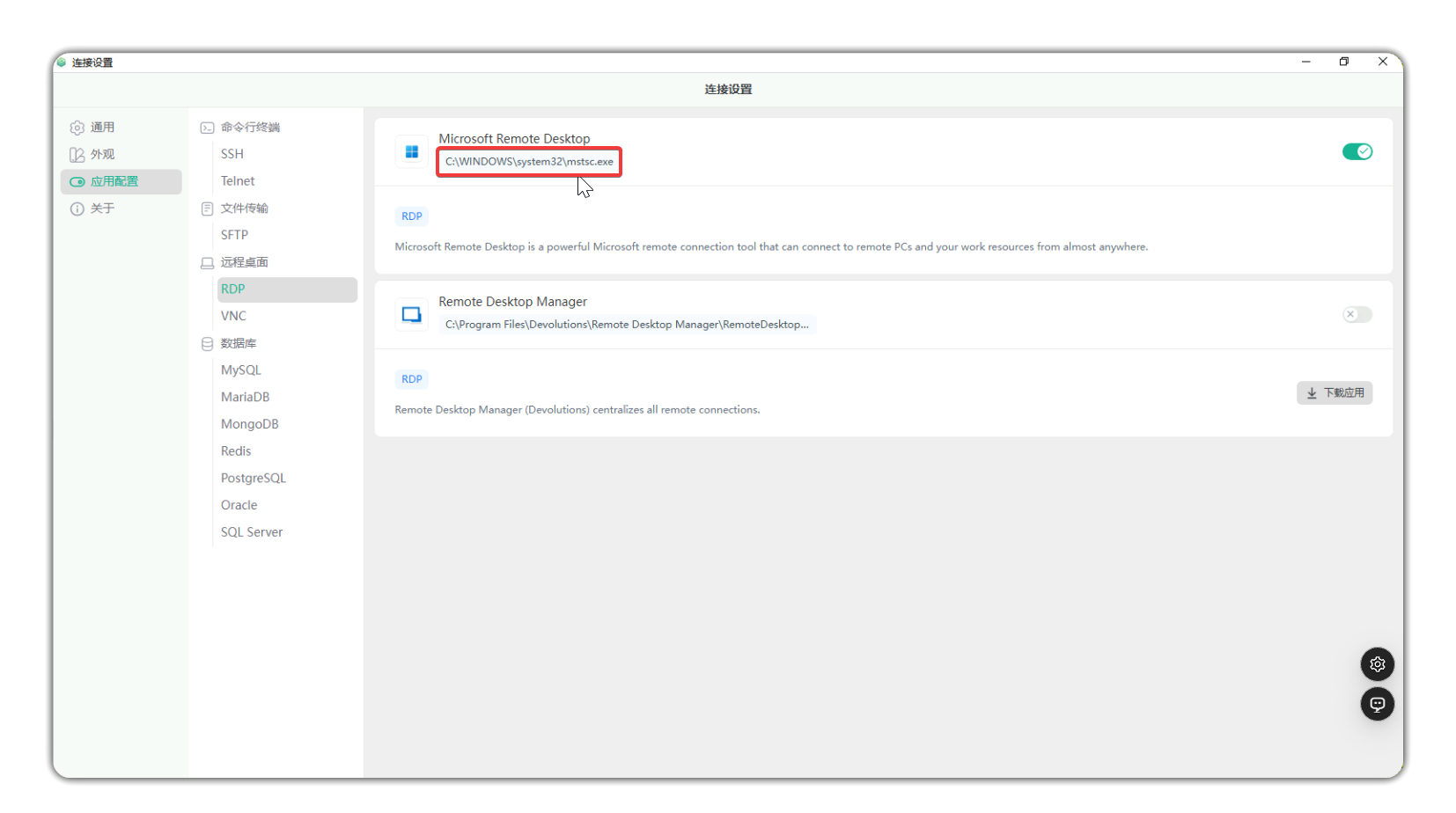Click the 文件传输 file transfer category icon
The height and width of the screenshot is (813, 1456).
coord(208,209)
